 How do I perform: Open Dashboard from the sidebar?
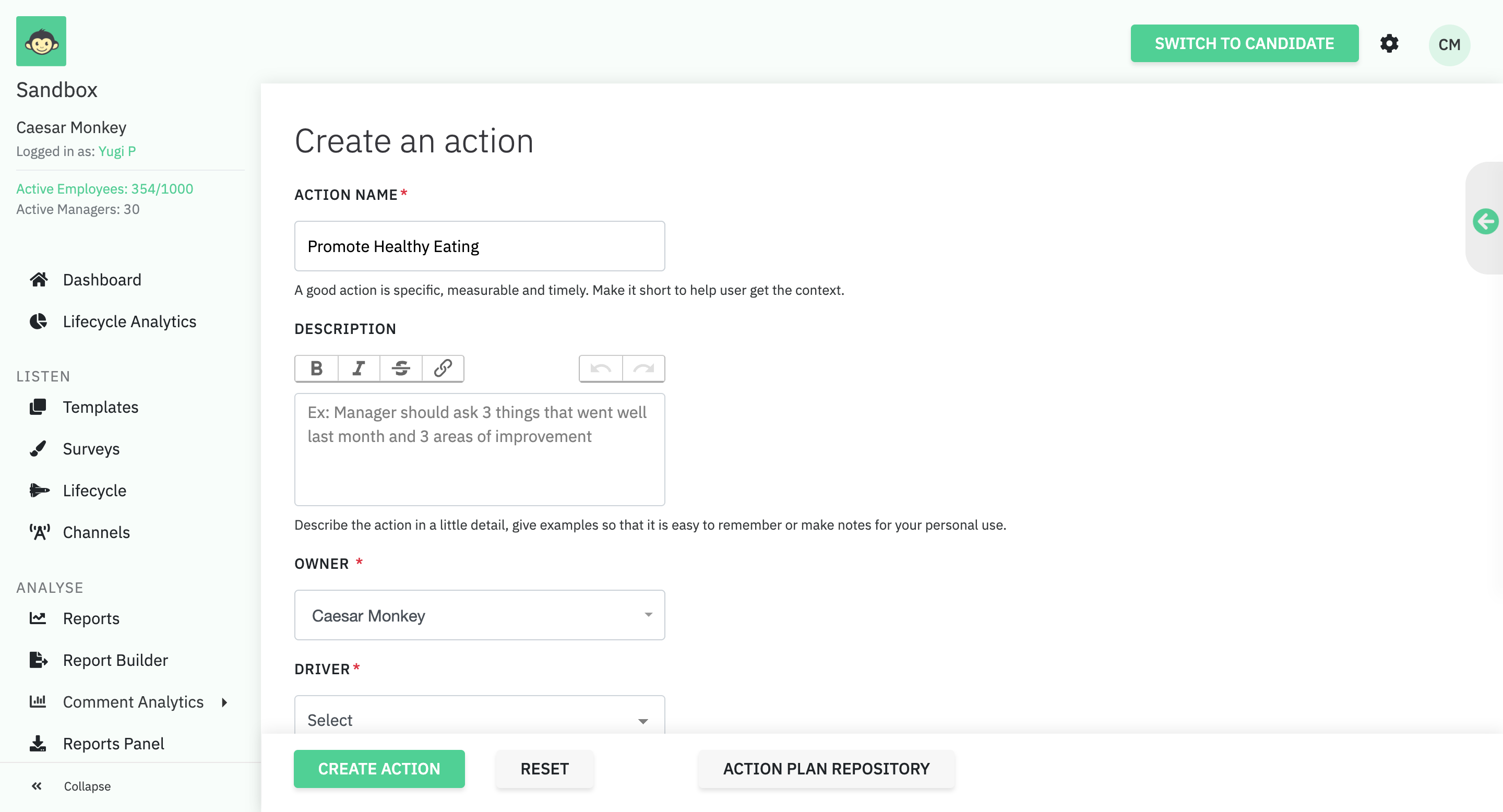click(x=102, y=280)
